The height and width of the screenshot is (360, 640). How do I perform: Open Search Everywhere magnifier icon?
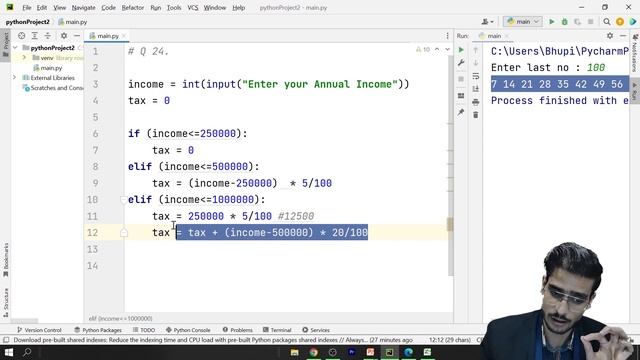coord(607,22)
